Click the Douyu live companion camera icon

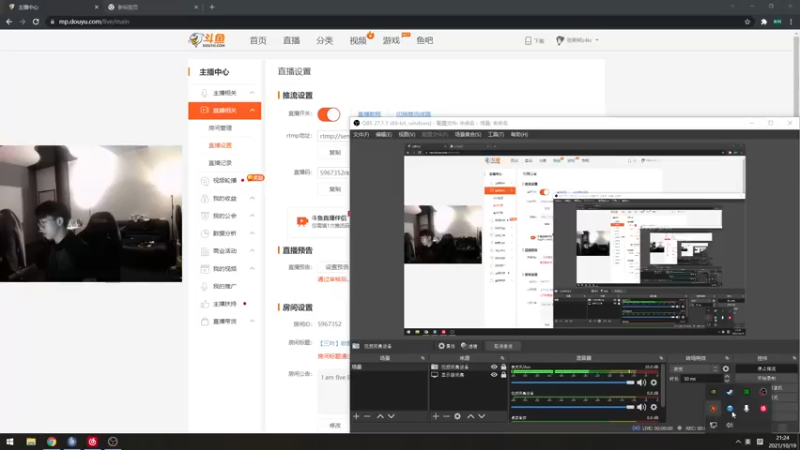302,221
